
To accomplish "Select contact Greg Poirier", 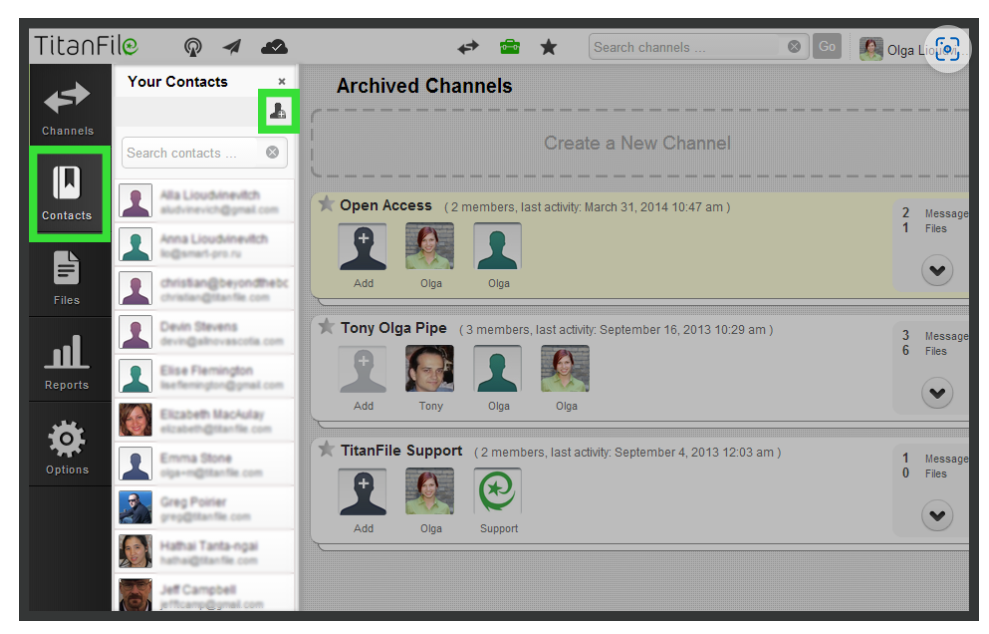I will click(x=204, y=508).
